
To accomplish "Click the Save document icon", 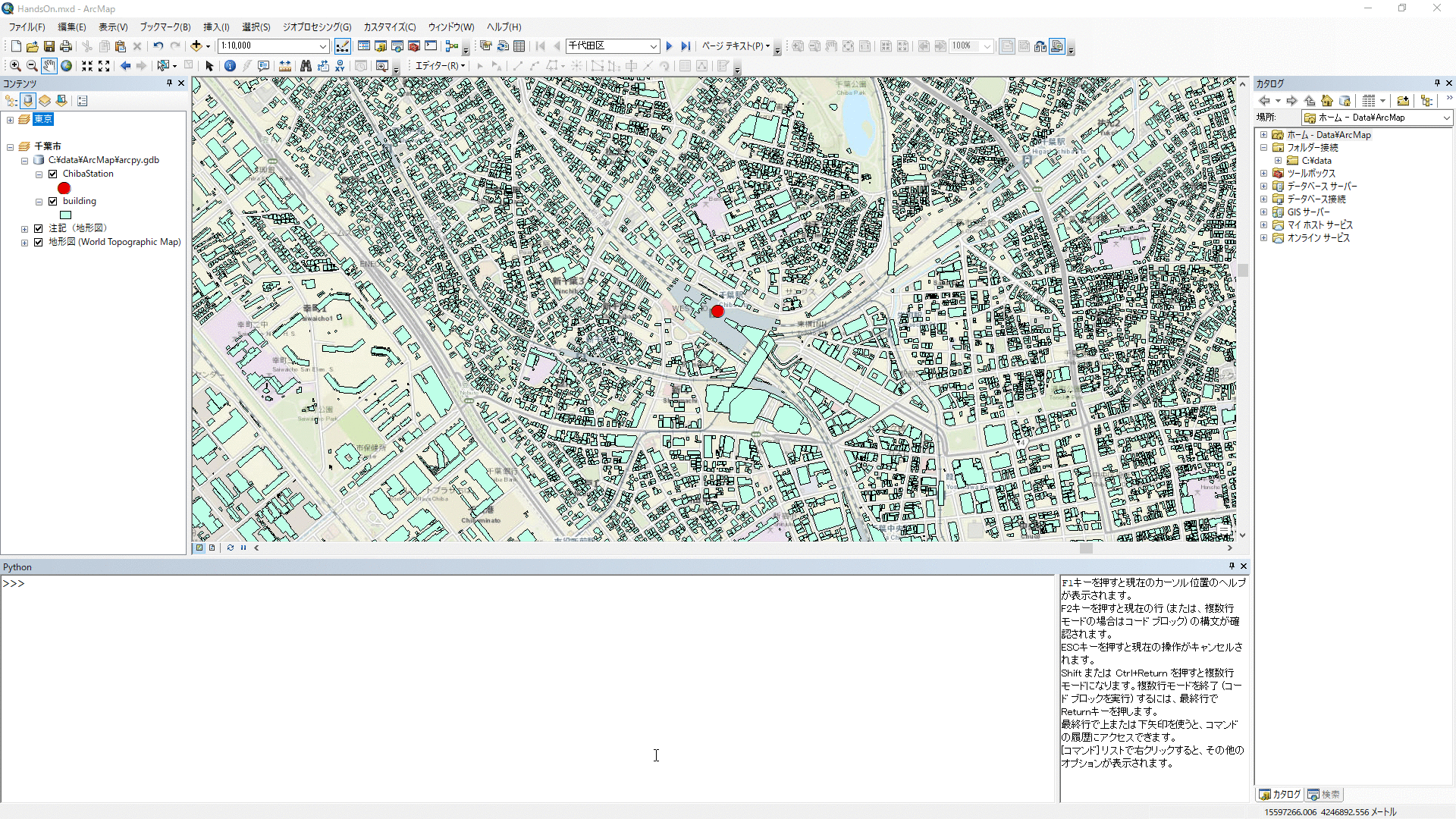I will (49, 46).
